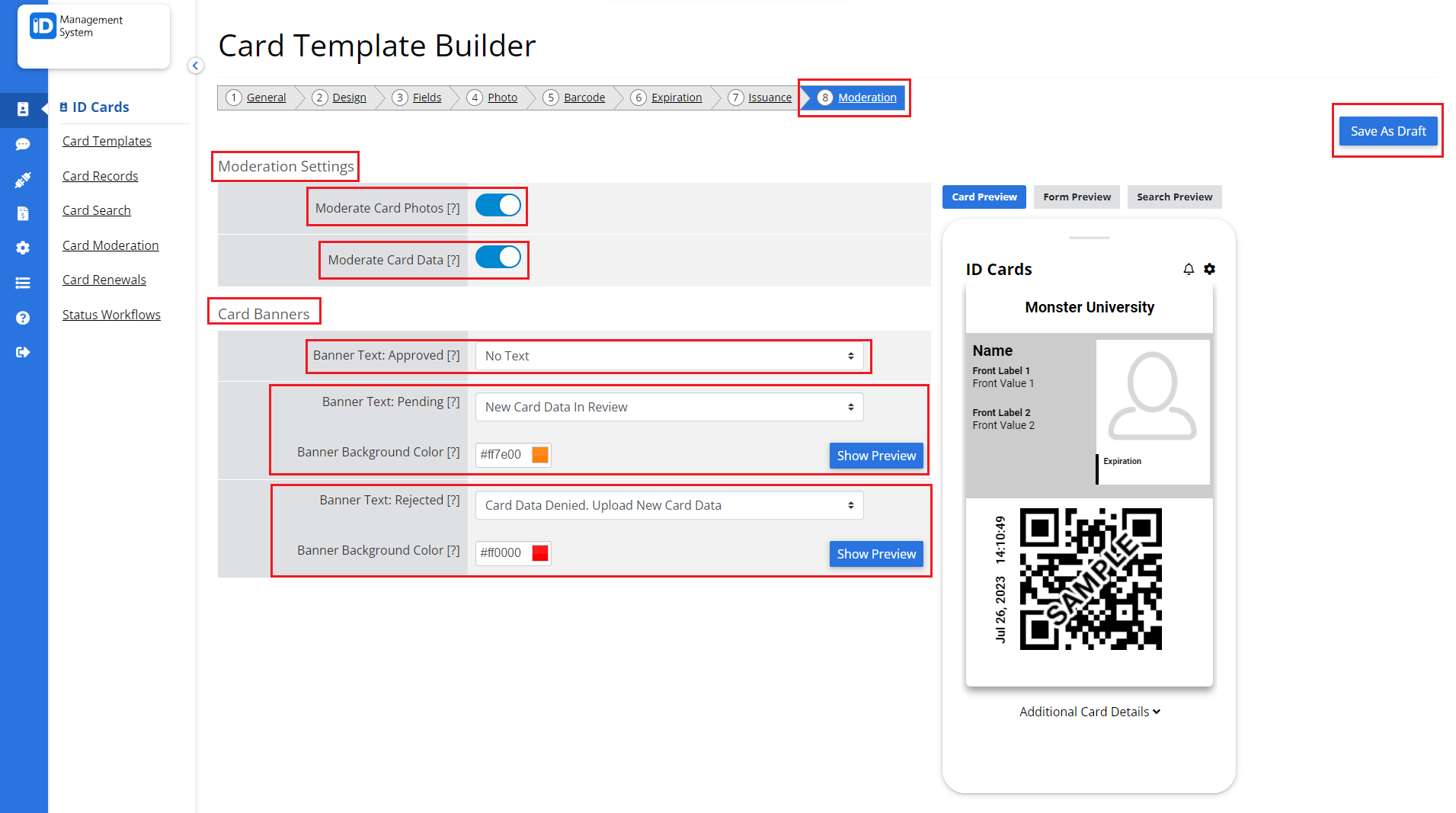1456x813 pixels.
Task: Disable the Moderate Card Photos toggle
Action: pyautogui.click(x=498, y=206)
